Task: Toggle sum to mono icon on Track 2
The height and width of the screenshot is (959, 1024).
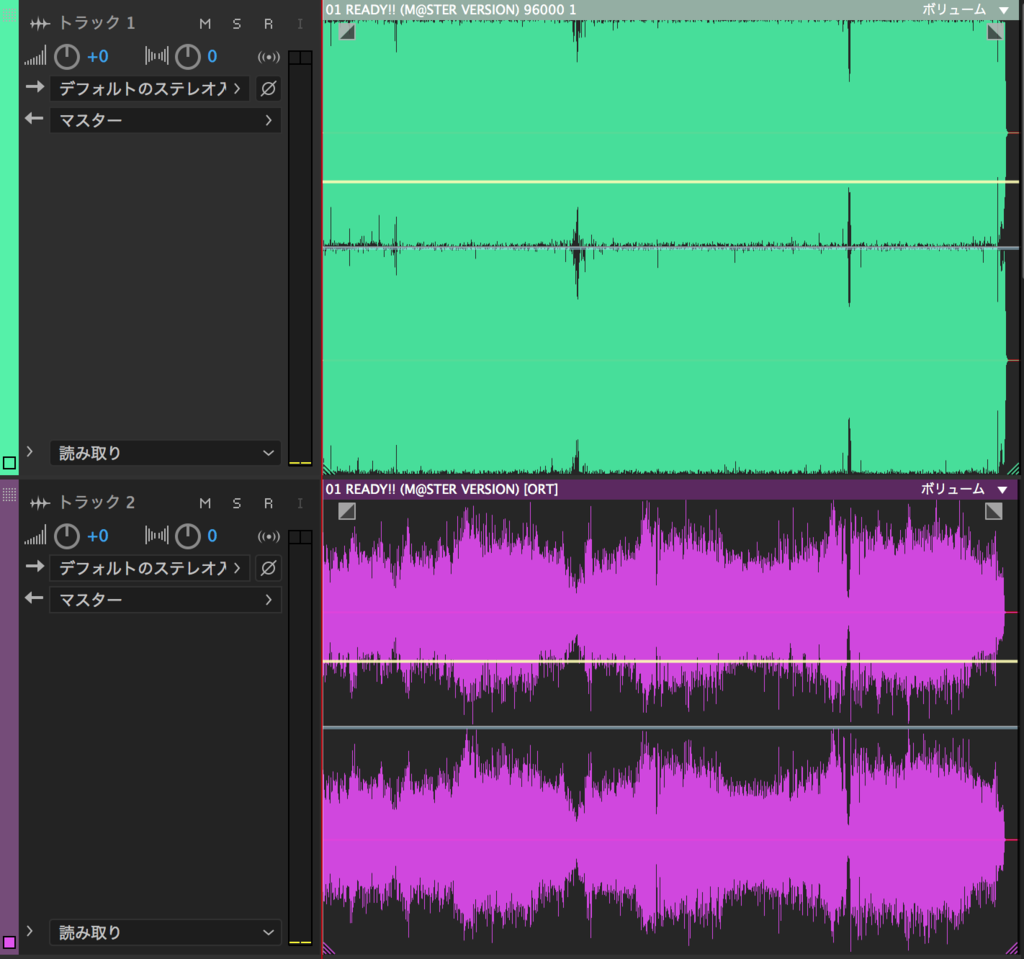Action: [268, 536]
